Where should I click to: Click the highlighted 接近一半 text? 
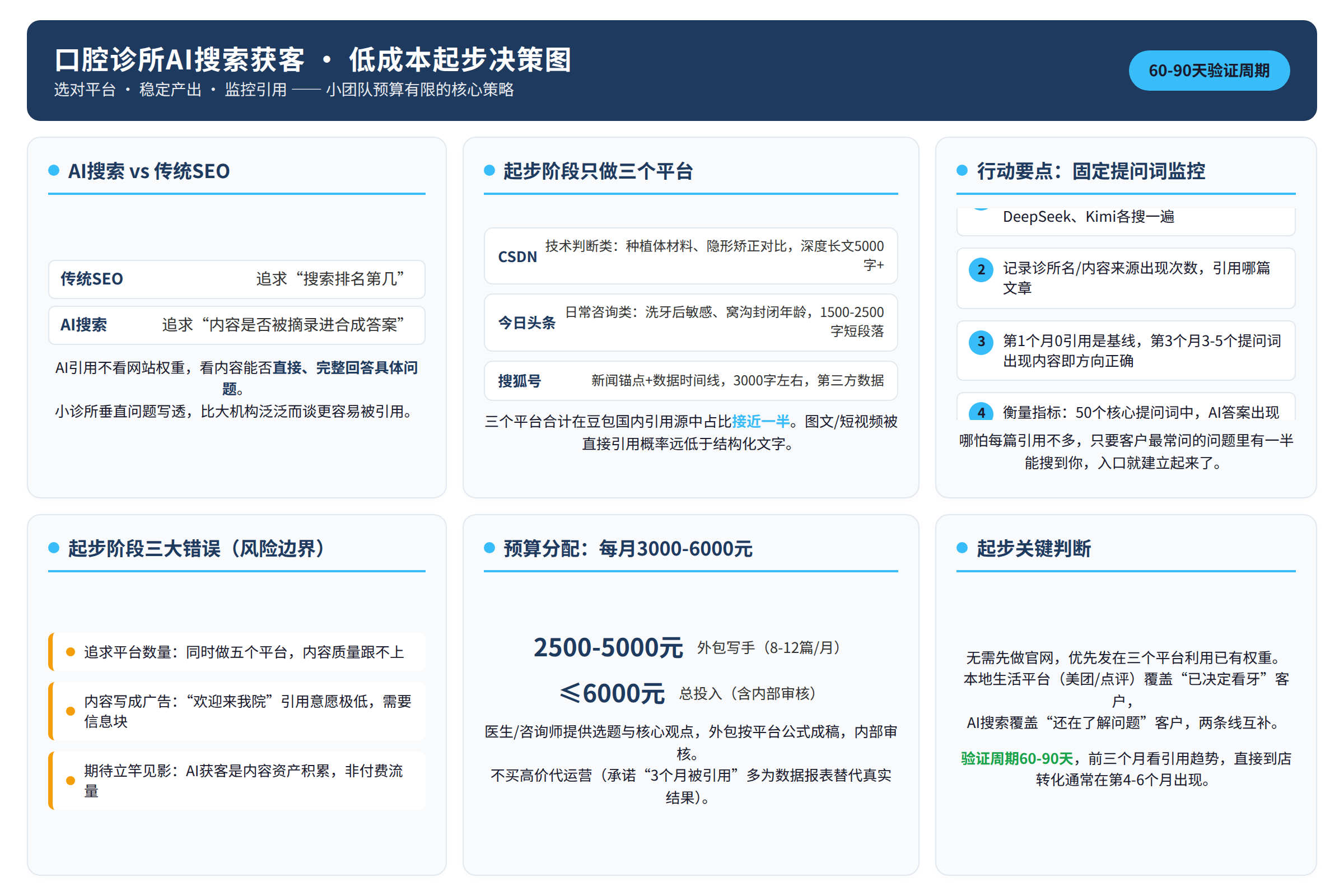[x=760, y=421]
